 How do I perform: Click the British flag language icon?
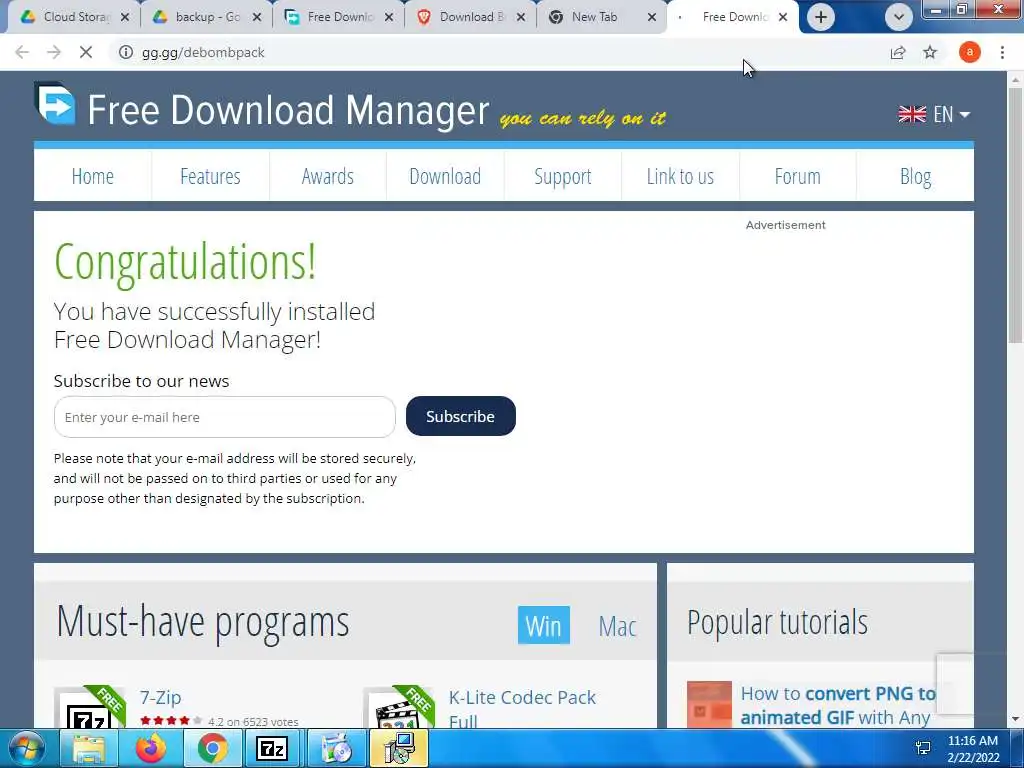[912, 114]
